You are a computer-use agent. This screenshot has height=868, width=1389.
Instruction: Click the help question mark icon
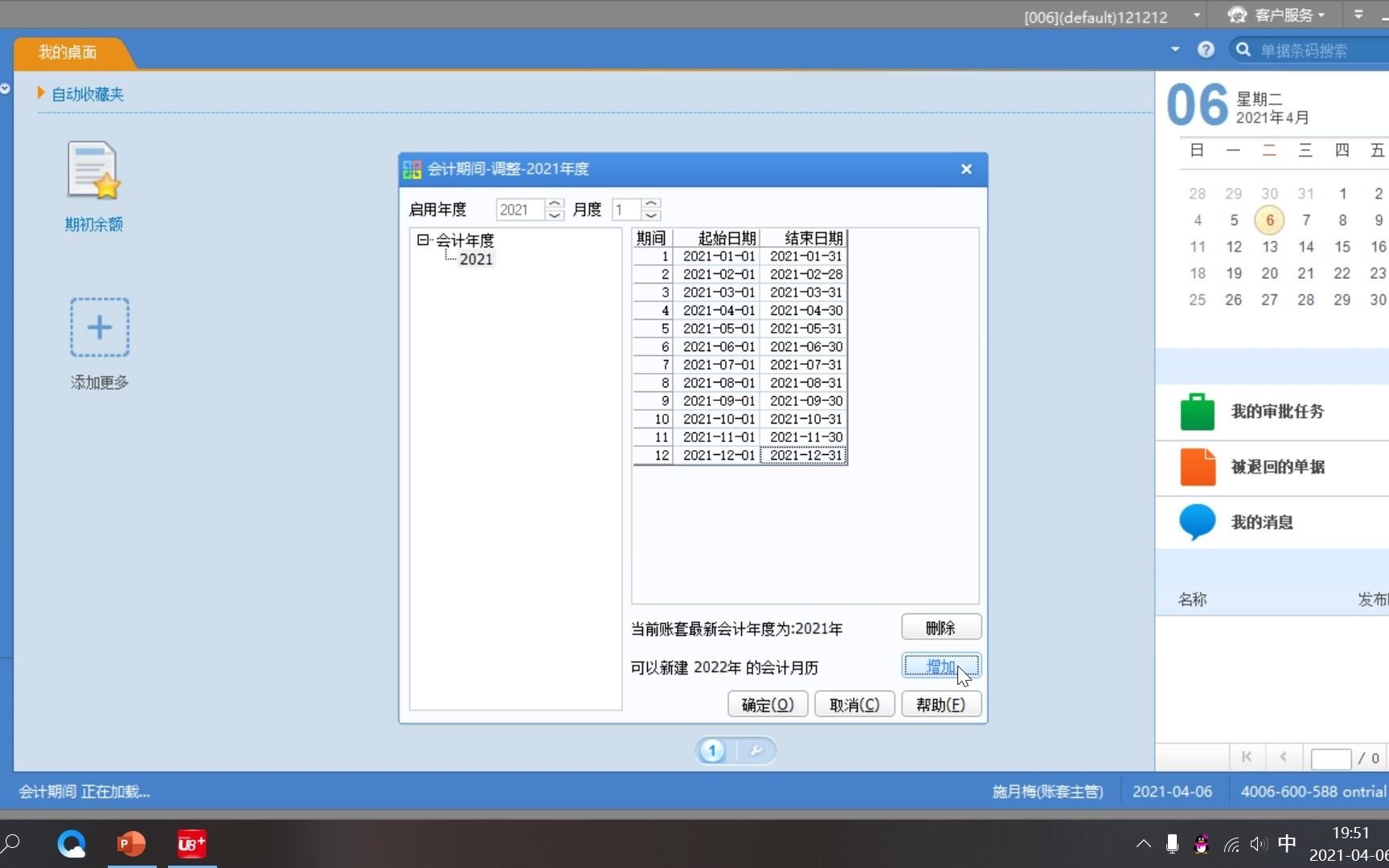pyautogui.click(x=1206, y=50)
